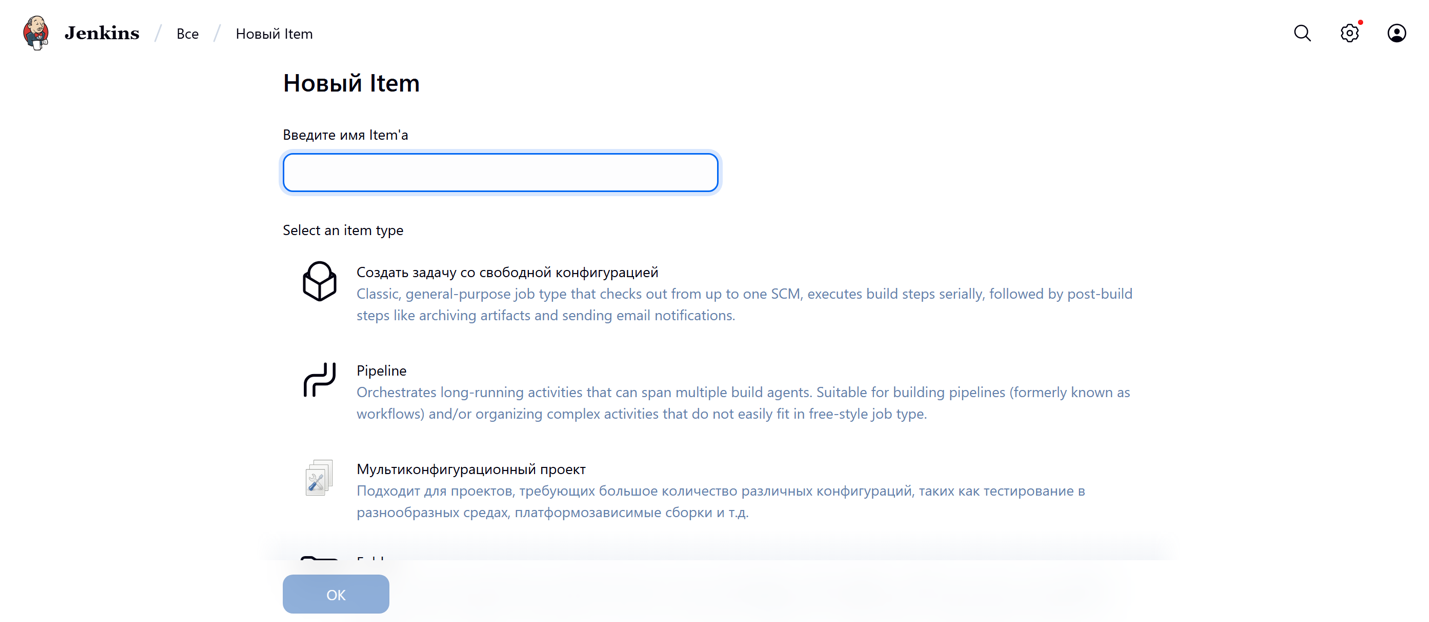
Task: Open the user account profile icon
Action: [x=1396, y=33]
